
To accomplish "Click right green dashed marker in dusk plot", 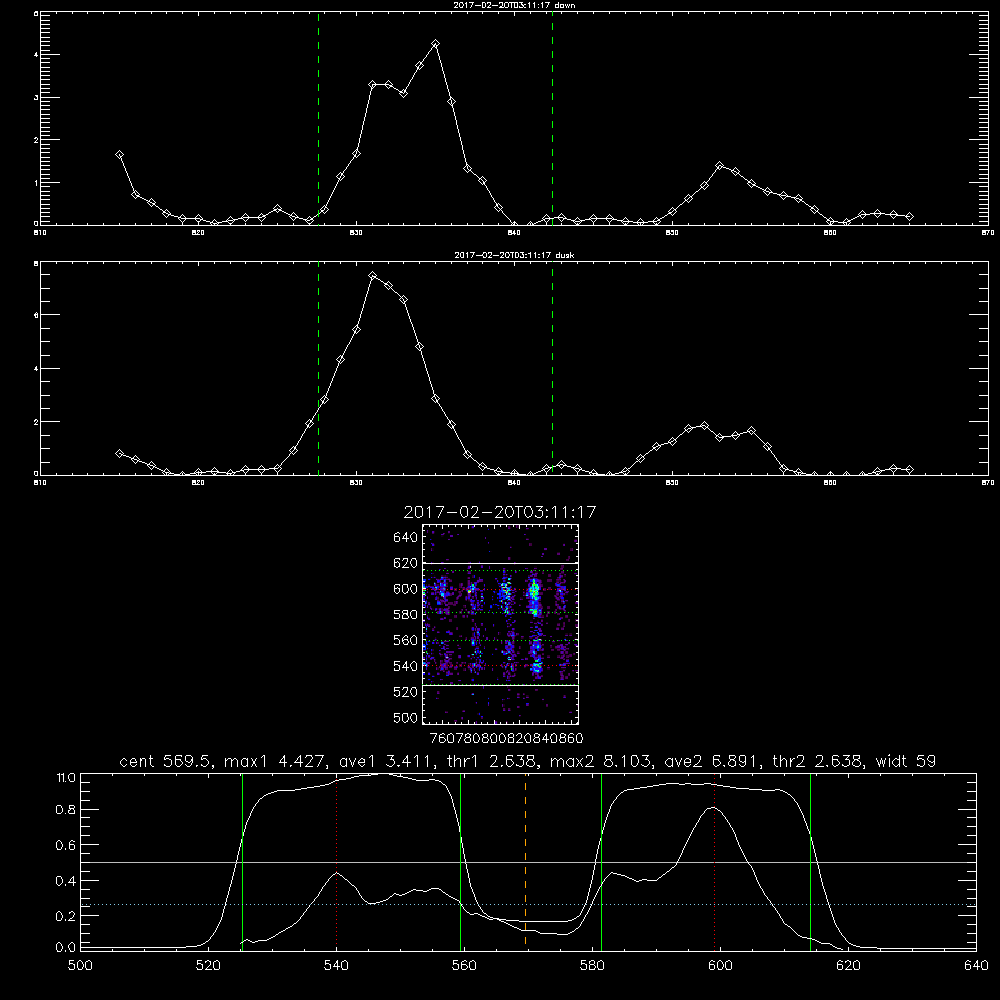I will [552, 368].
